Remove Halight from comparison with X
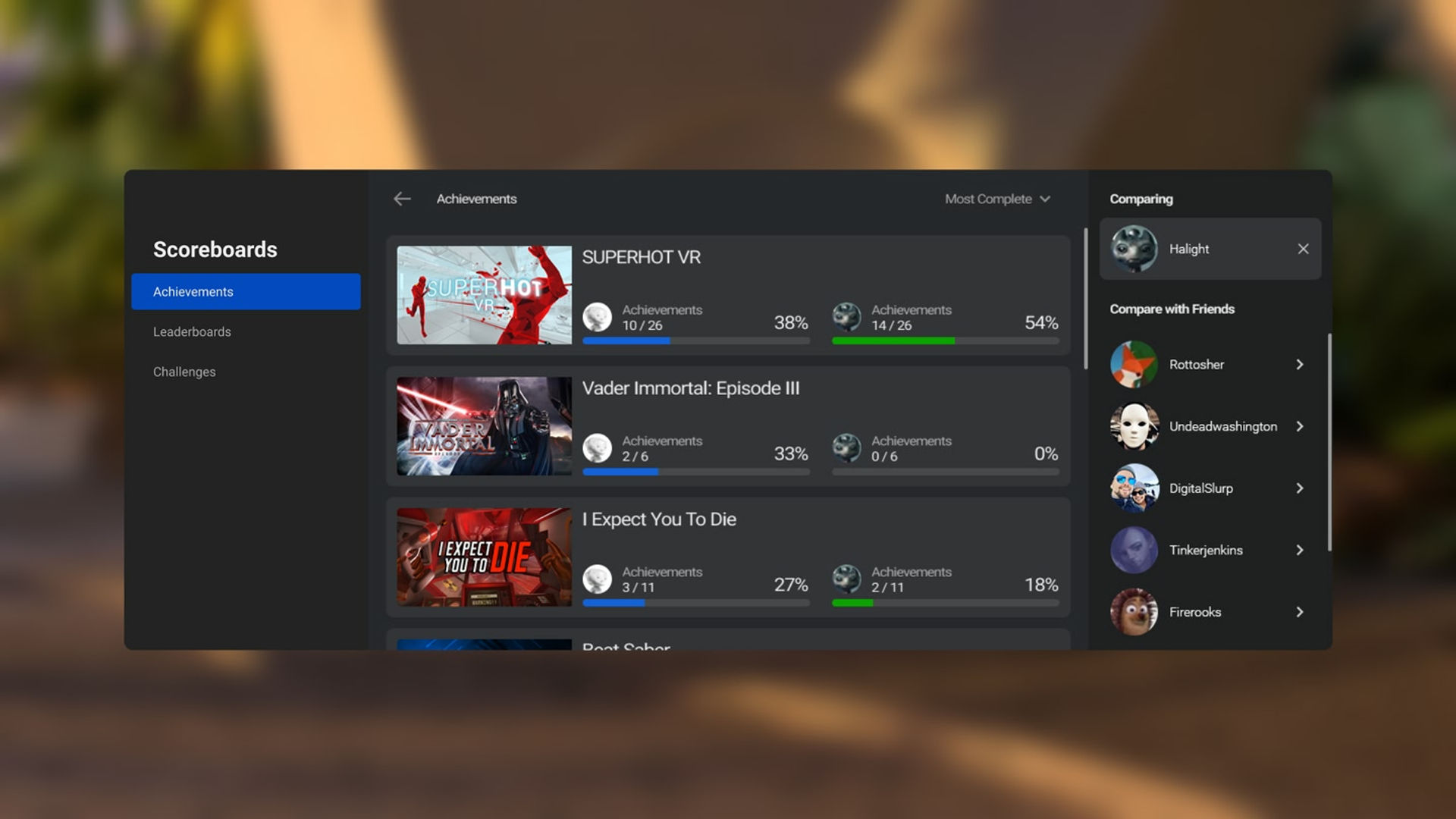Viewport: 1456px width, 819px height. [1303, 249]
